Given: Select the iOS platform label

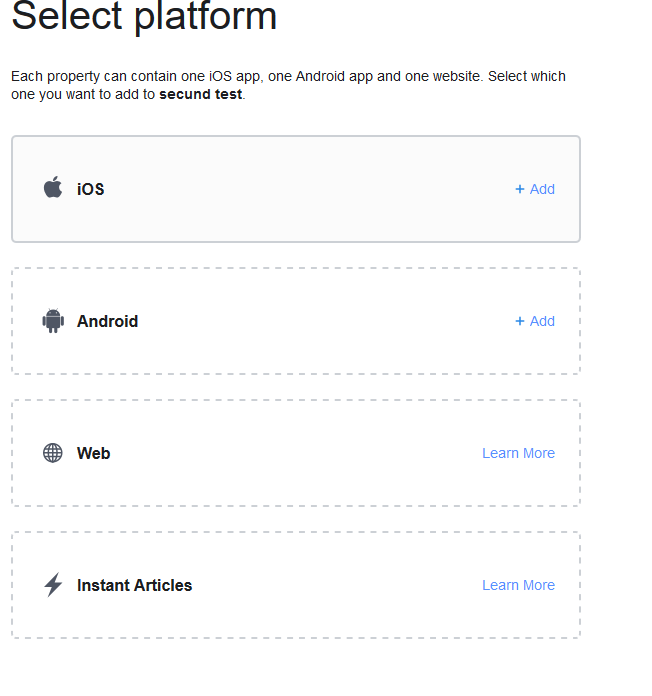Looking at the screenshot, I should point(91,189).
